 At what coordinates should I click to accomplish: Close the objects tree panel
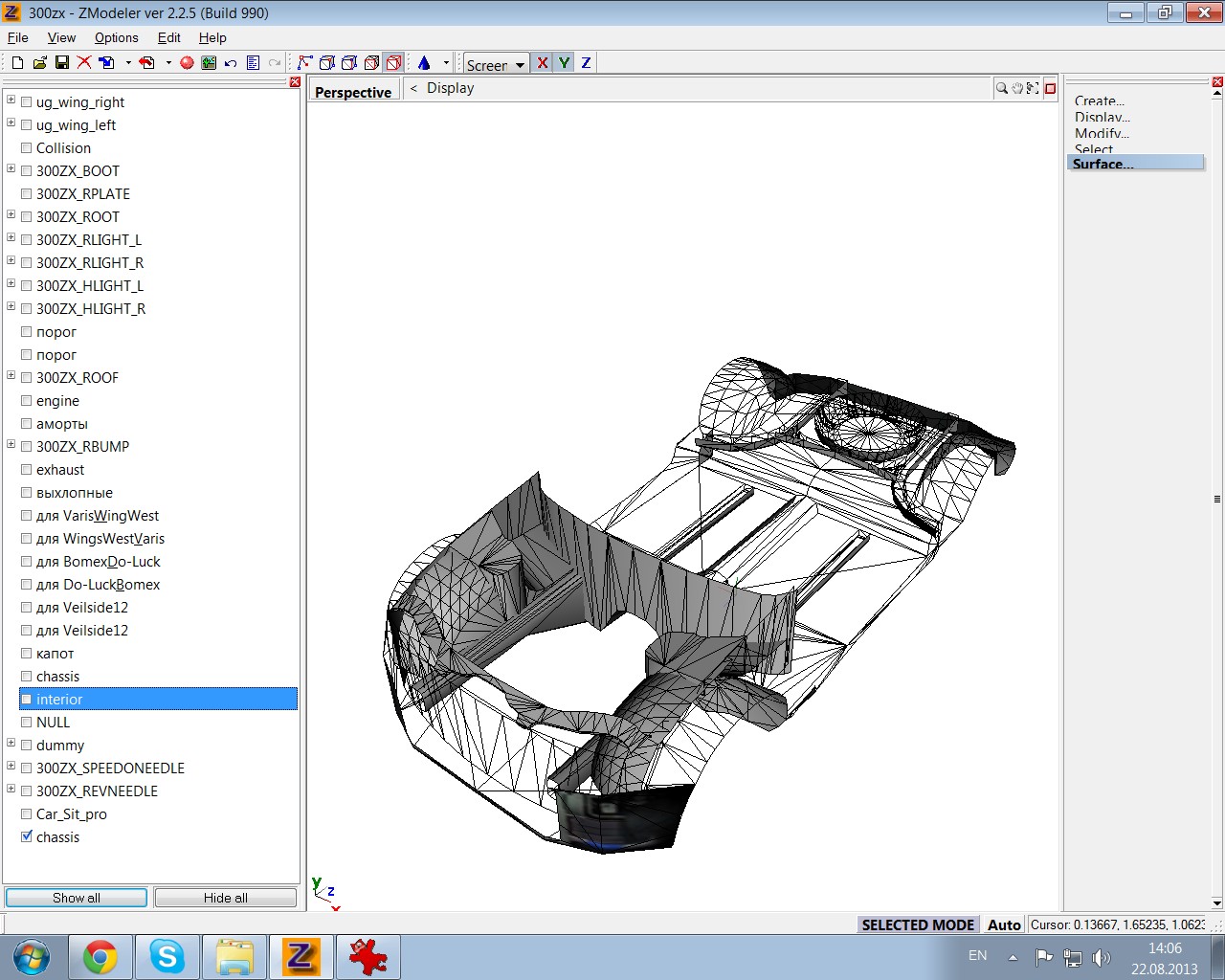tap(295, 82)
